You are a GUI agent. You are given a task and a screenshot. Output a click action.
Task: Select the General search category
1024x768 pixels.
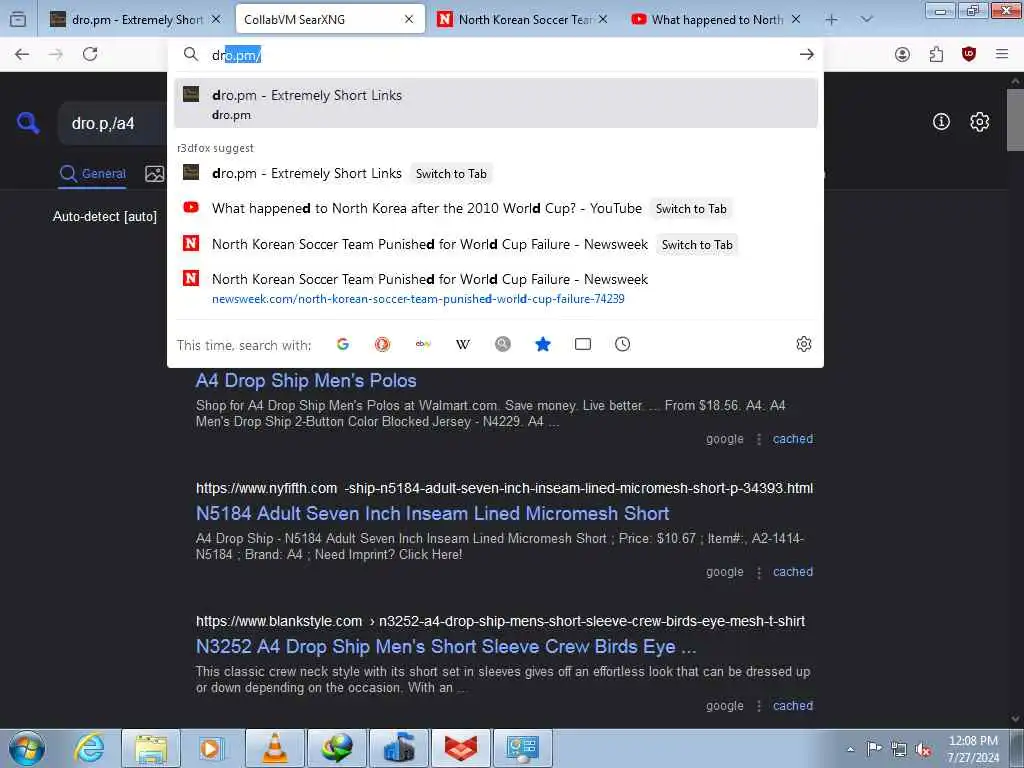tap(92, 174)
